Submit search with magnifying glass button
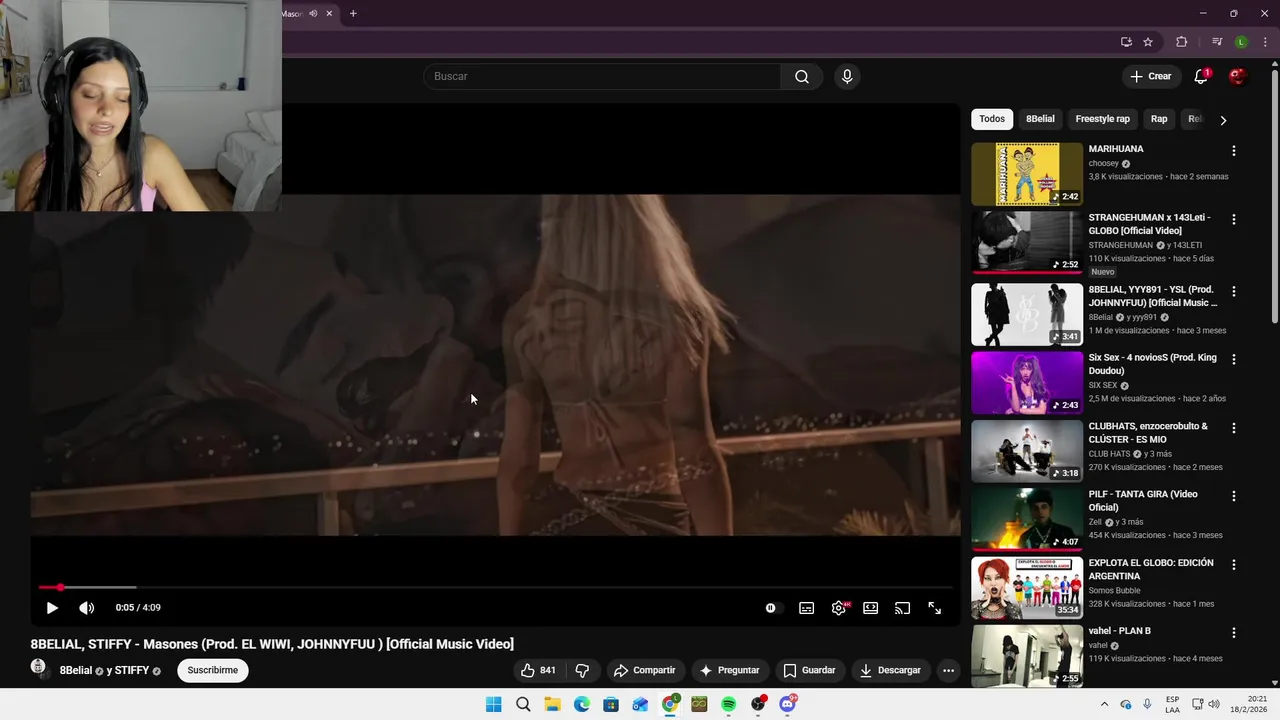The image size is (1280, 720). pyautogui.click(x=802, y=76)
